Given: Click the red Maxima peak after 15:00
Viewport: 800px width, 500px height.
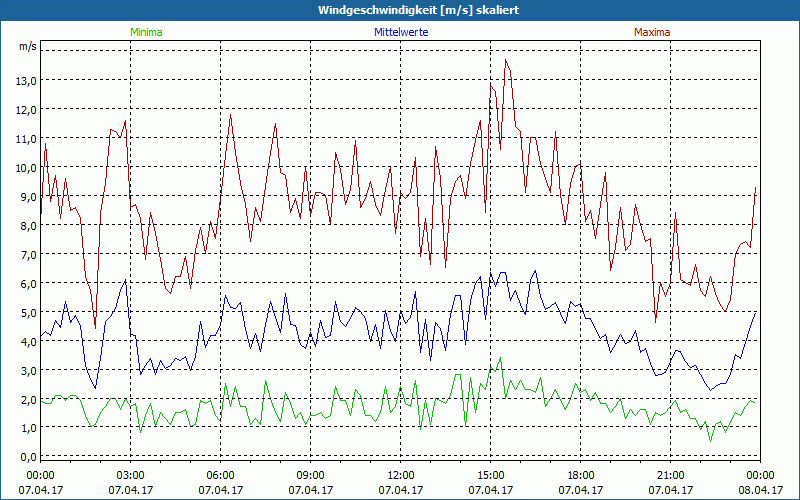Looking at the screenshot, I should point(506,60).
